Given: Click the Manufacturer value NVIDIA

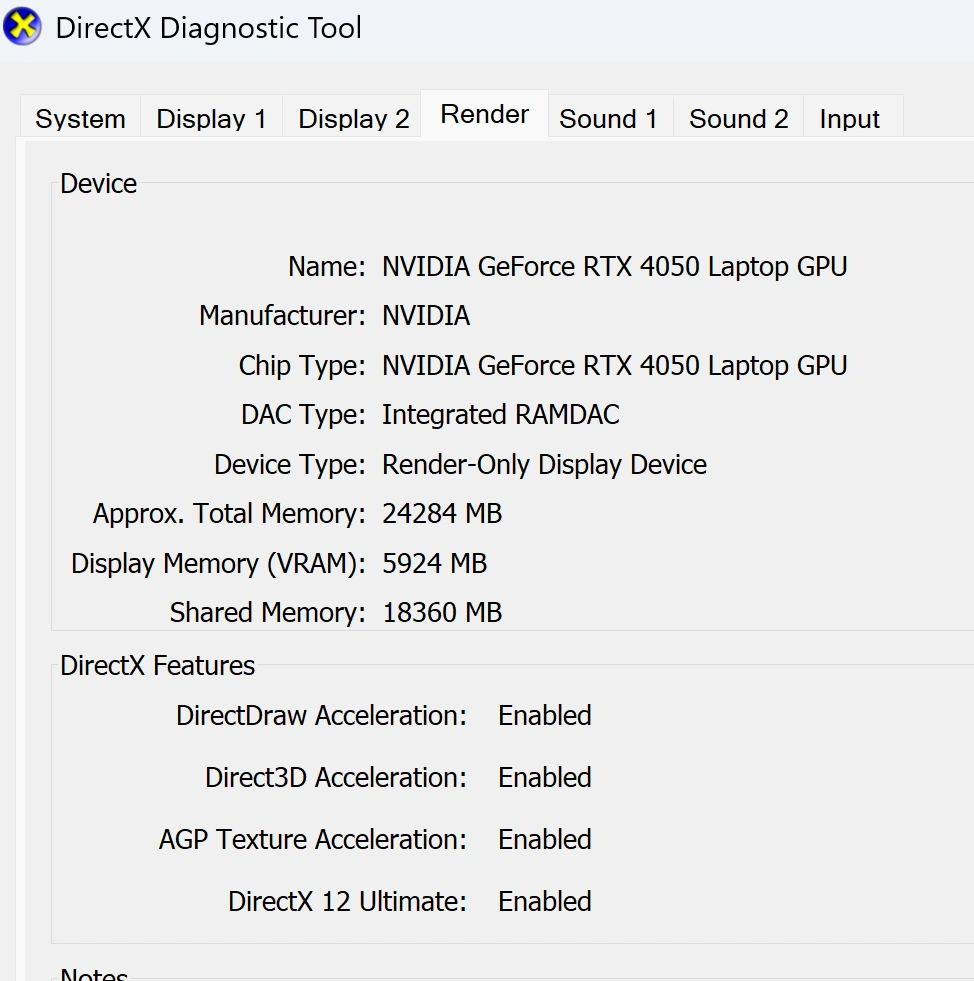Looking at the screenshot, I should pos(425,316).
